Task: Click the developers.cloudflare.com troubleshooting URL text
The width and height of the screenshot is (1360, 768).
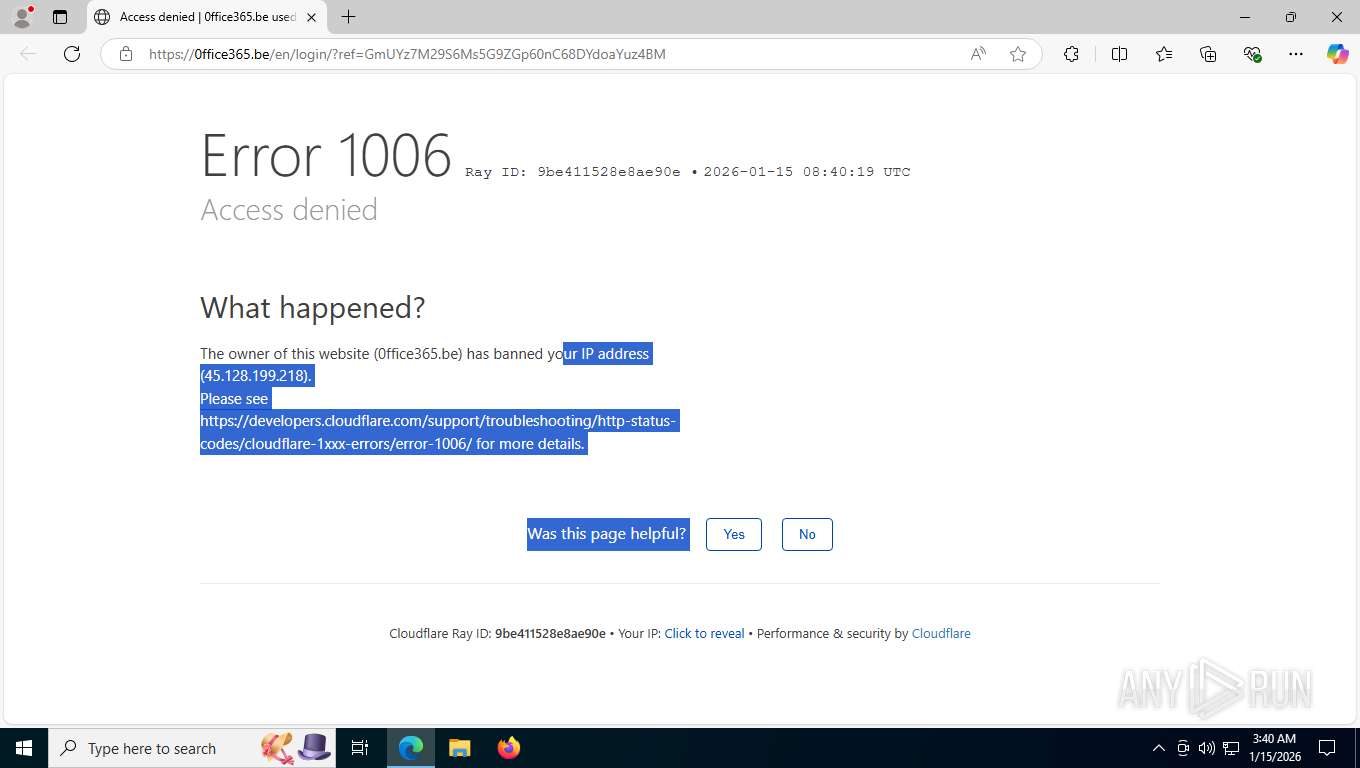Action: (438, 432)
